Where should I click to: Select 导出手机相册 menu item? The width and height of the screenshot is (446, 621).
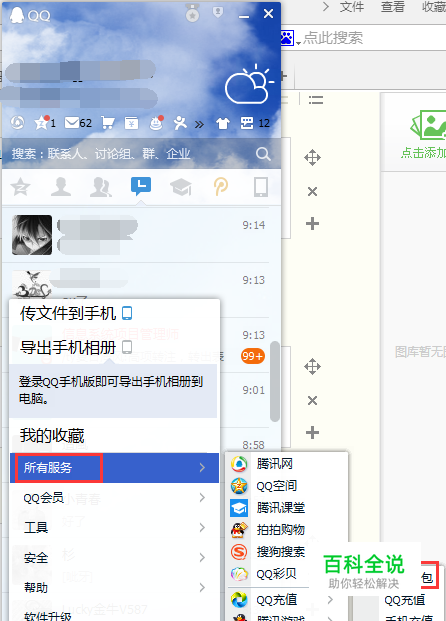tap(114, 347)
